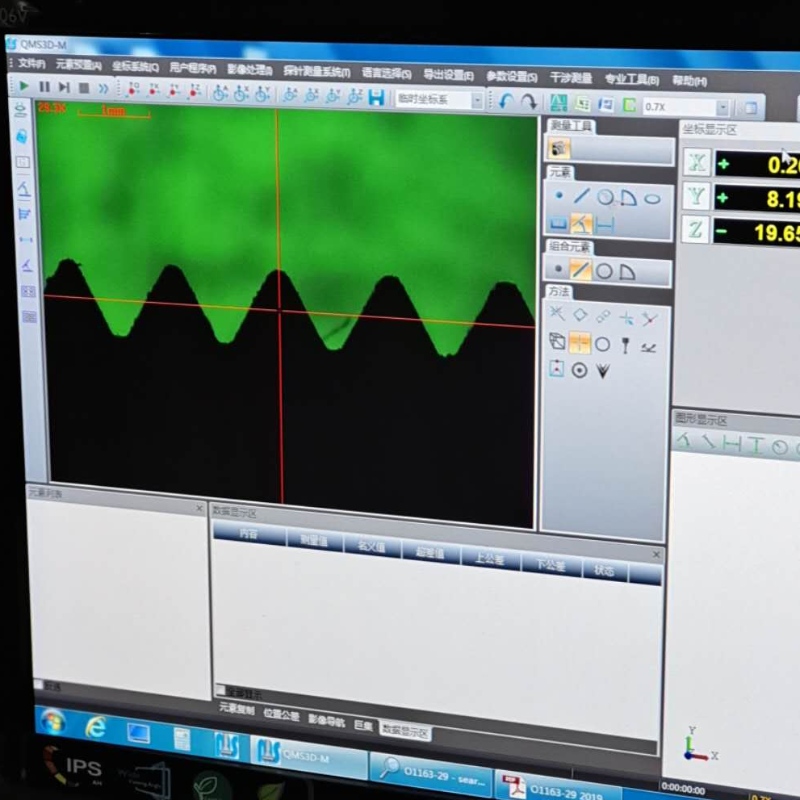Image resolution: width=800 pixels, height=800 pixels.
Task: Click the camera icon under 测量工具
Action: tap(560, 149)
